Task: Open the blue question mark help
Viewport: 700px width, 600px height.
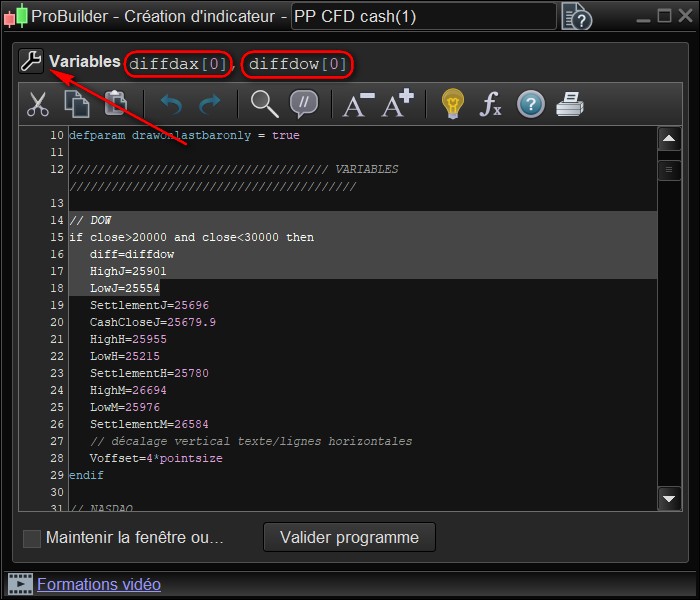Action: coord(531,104)
